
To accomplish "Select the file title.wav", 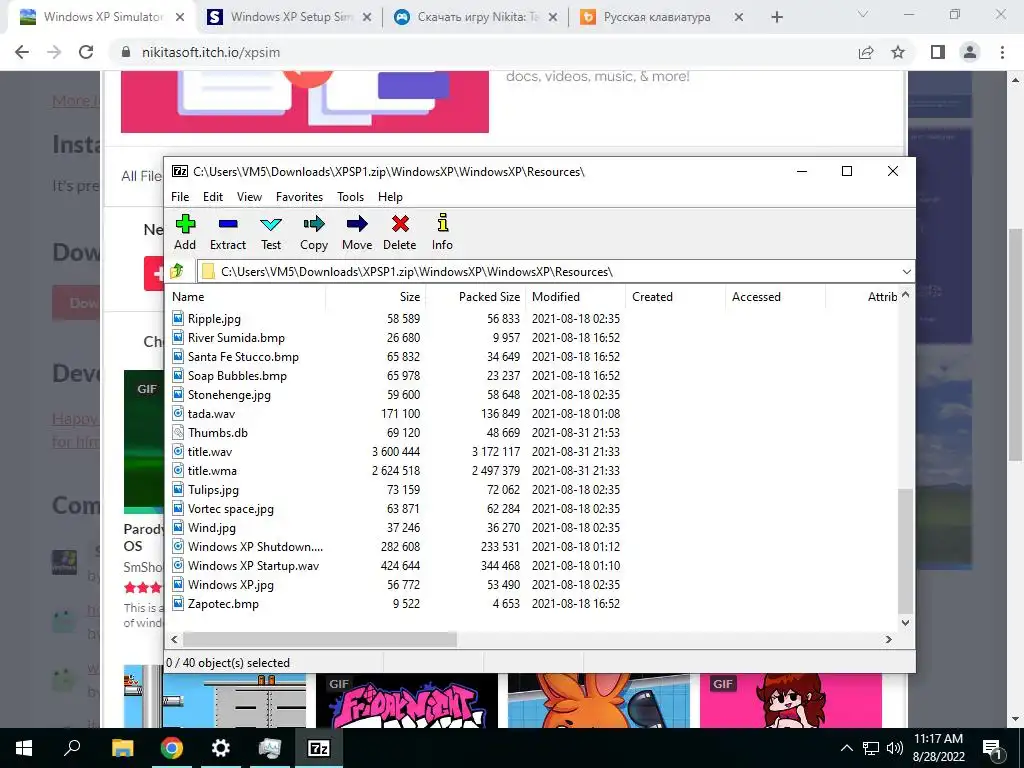I will [x=210, y=451].
